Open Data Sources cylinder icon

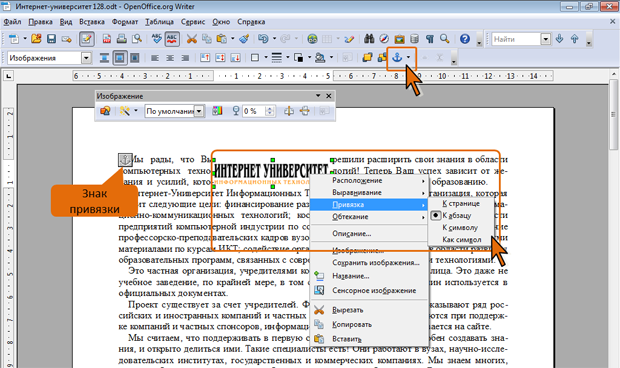click(414, 39)
